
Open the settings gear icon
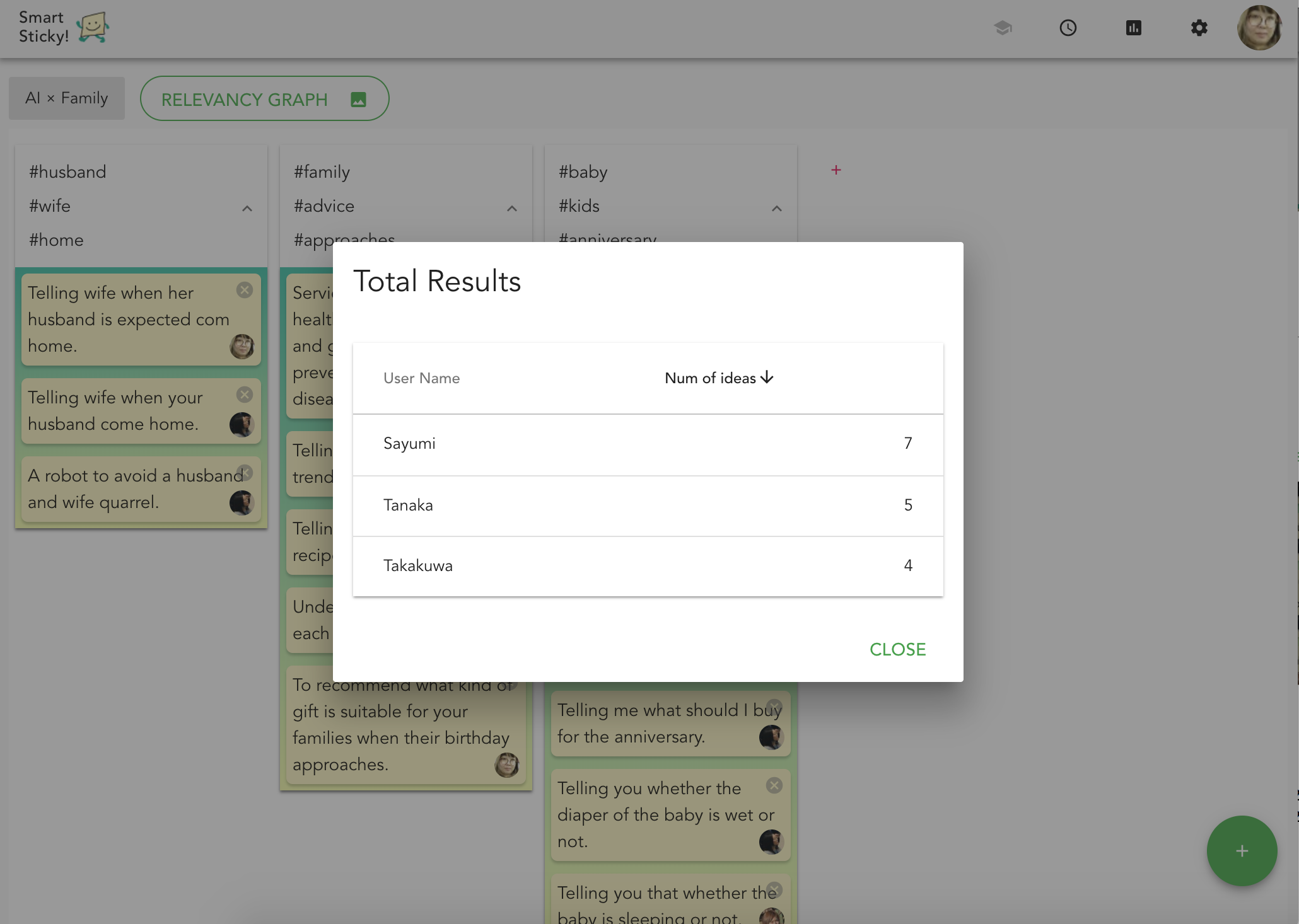click(1199, 28)
